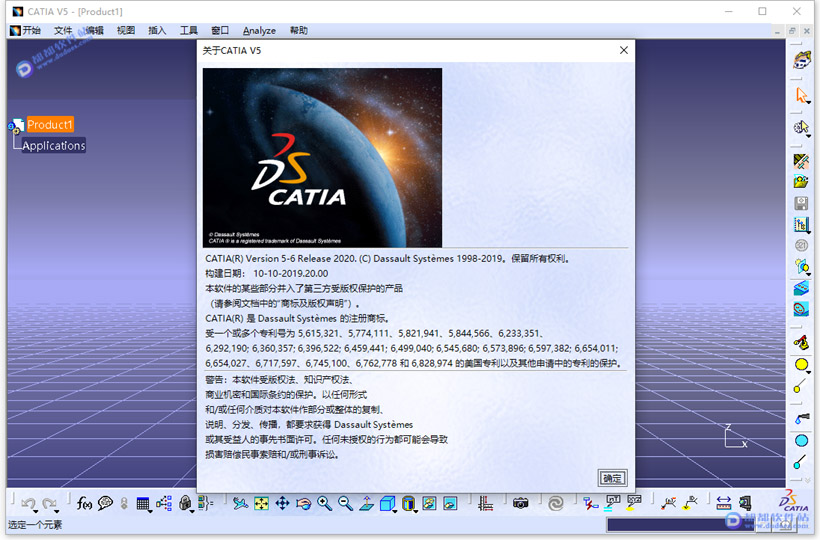Expand the cube view icon dropdown arrow
This screenshot has width=820, height=540.
pyautogui.click(x=395, y=511)
